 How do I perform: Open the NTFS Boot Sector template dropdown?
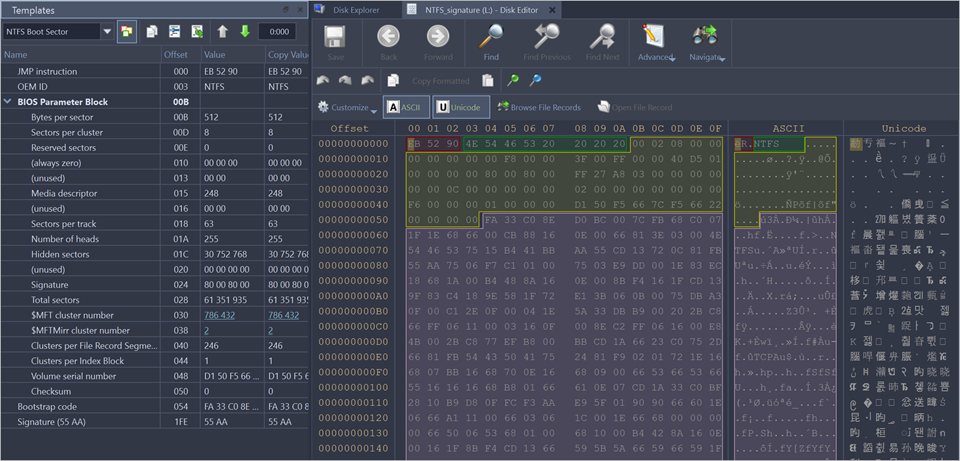107,31
